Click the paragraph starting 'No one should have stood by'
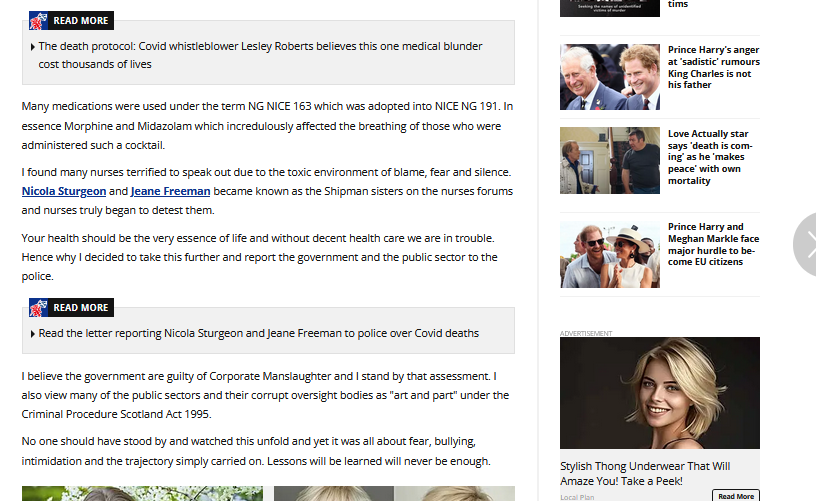This screenshot has height=501, width=816. tap(256, 451)
